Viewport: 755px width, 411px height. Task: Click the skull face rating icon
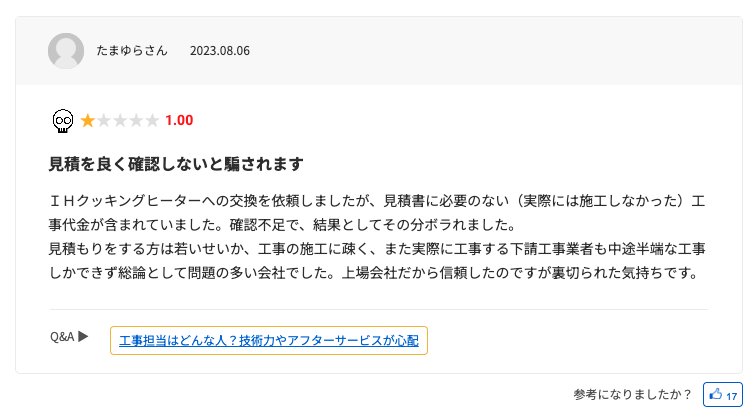[x=62, y=121]
